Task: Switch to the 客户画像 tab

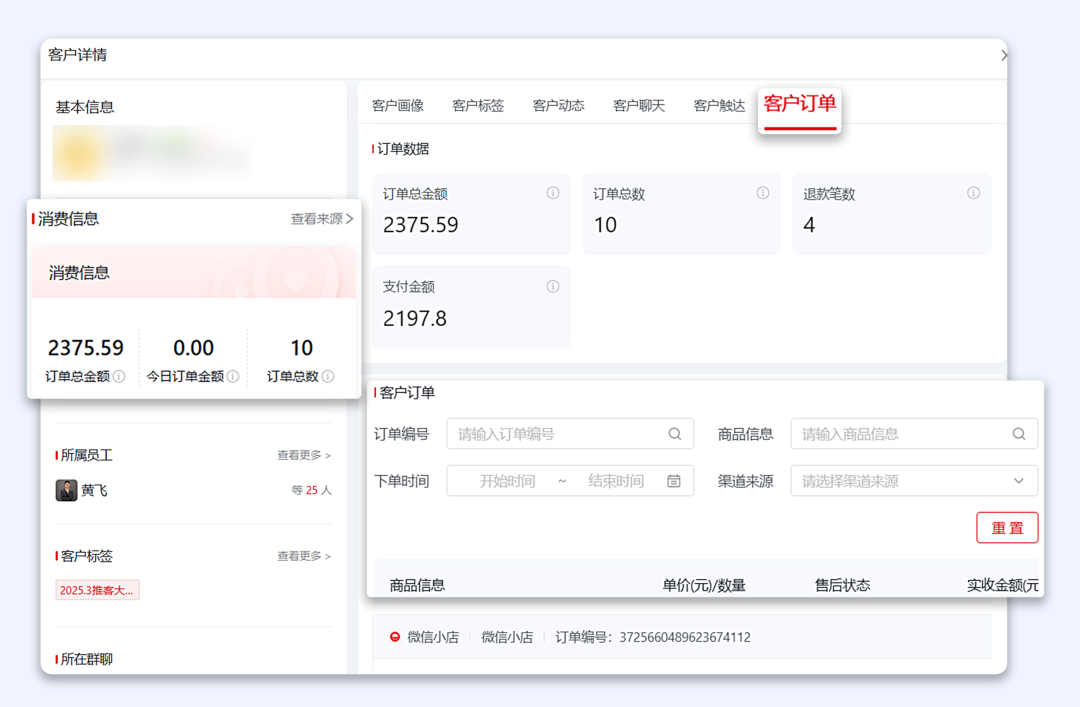Action: tap(399, 104)
